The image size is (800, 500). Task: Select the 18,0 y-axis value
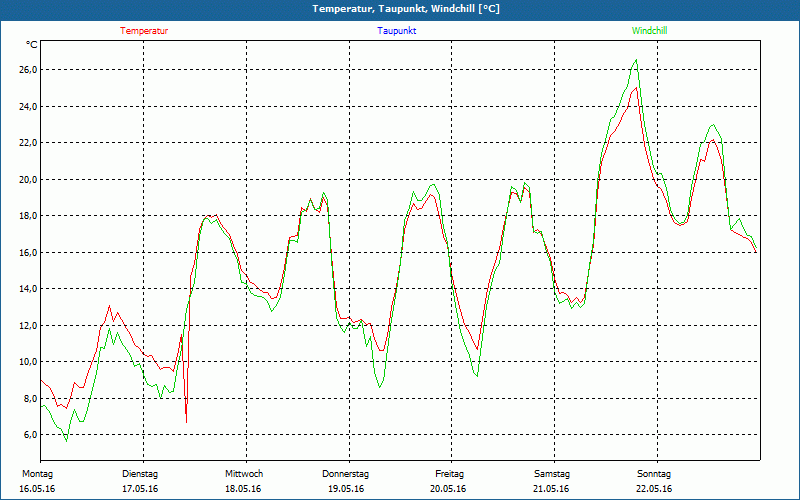[x=29, y=216]
